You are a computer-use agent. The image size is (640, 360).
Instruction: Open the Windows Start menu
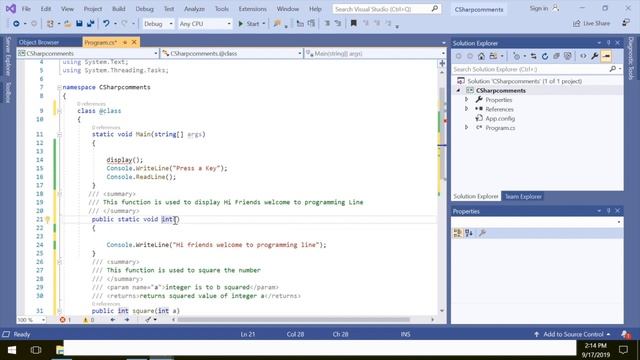coord(12,350)
